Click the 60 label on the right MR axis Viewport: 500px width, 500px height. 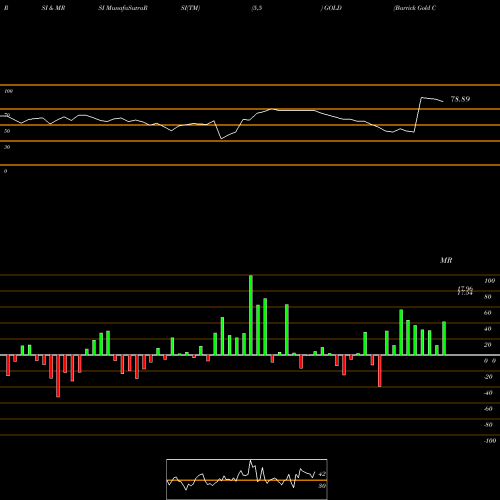point(488,313)
